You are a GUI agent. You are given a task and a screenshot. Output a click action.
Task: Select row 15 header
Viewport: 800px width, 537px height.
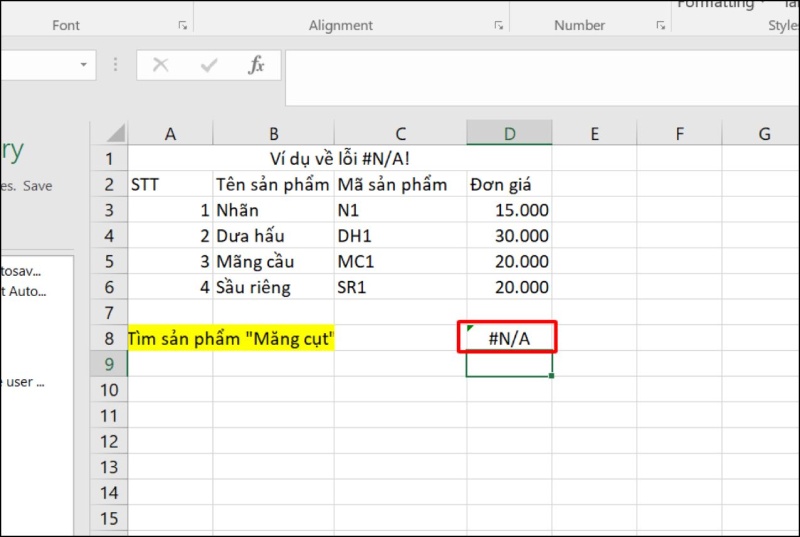point(109,518)
